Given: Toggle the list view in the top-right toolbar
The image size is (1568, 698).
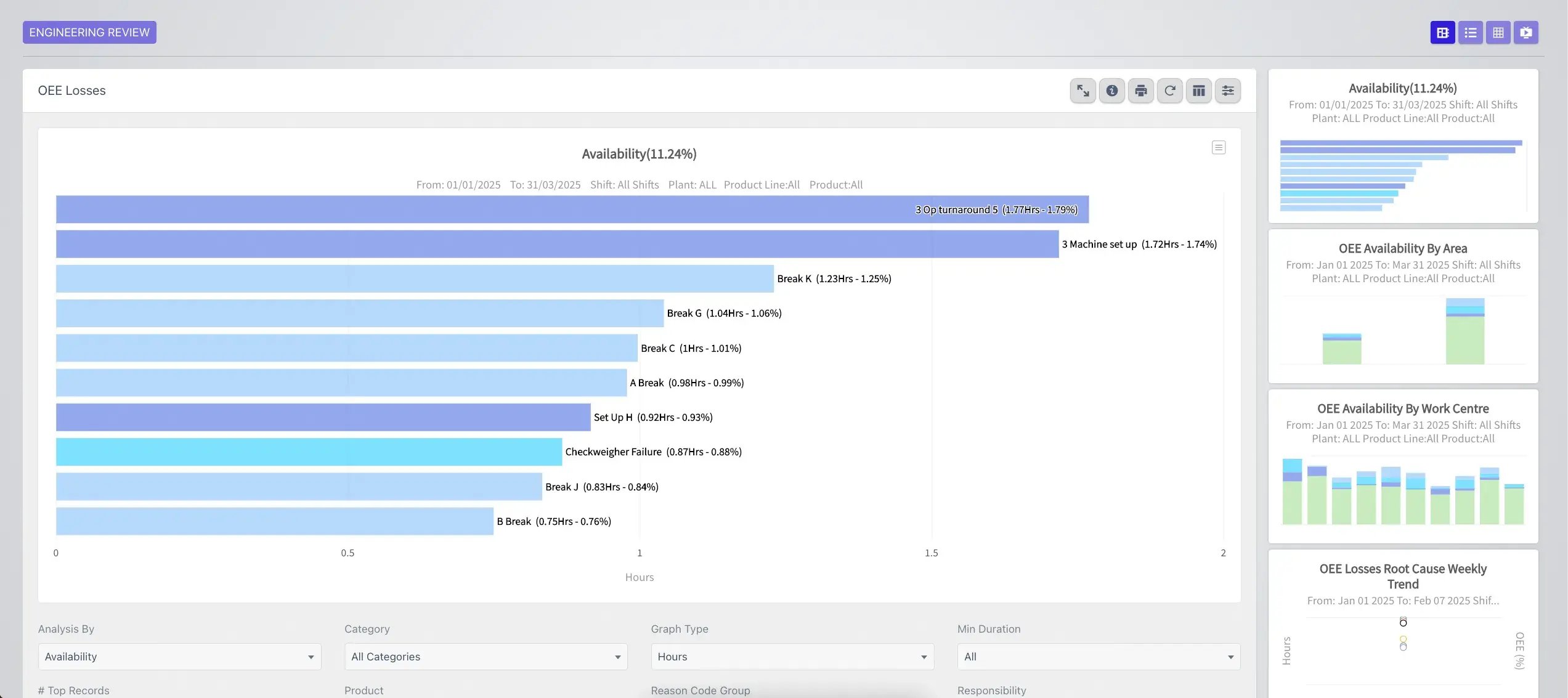Looking at the screenshot, I should tap(1471, 32).
